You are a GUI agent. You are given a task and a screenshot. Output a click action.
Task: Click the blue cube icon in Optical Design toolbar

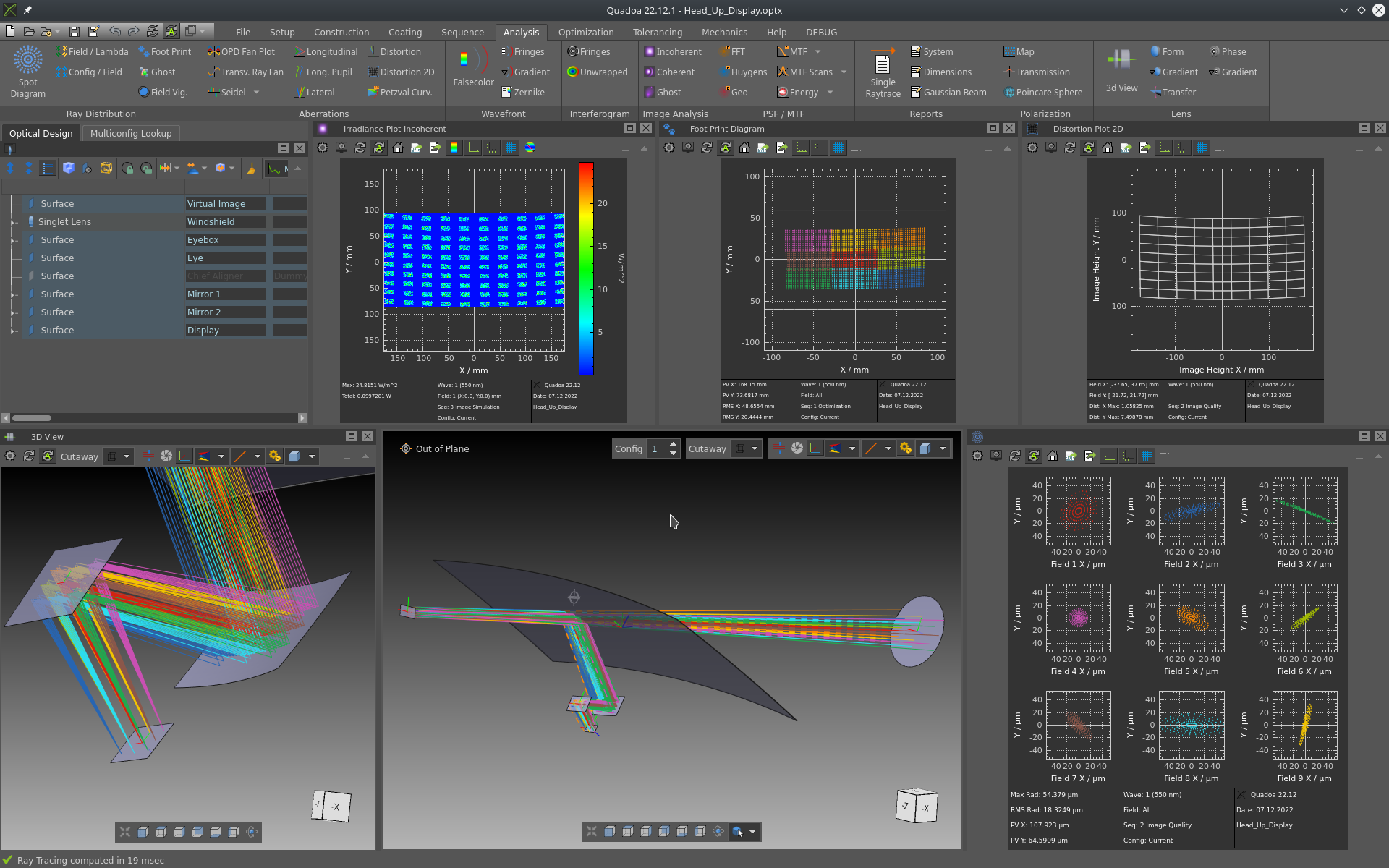click(x=69, y=168)
